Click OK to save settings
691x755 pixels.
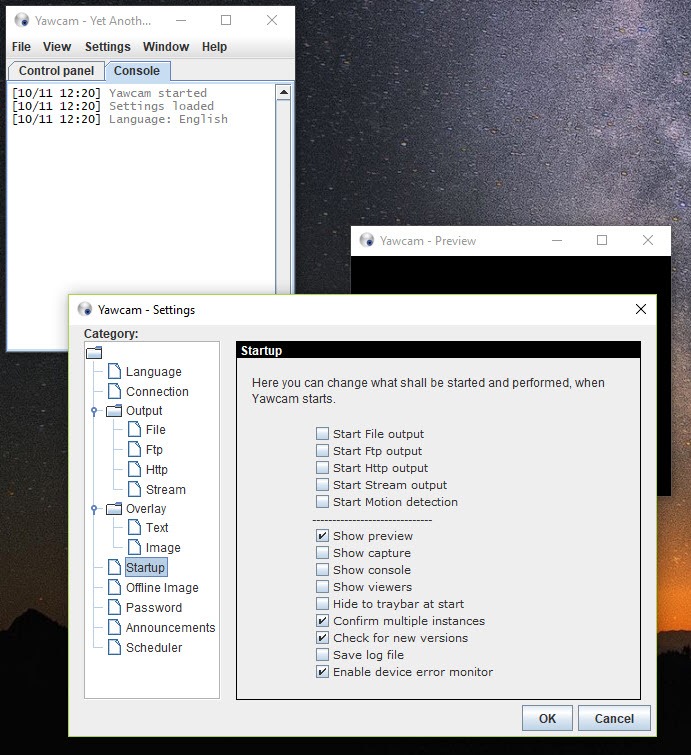pyautogui.click(x=548, y=718)
